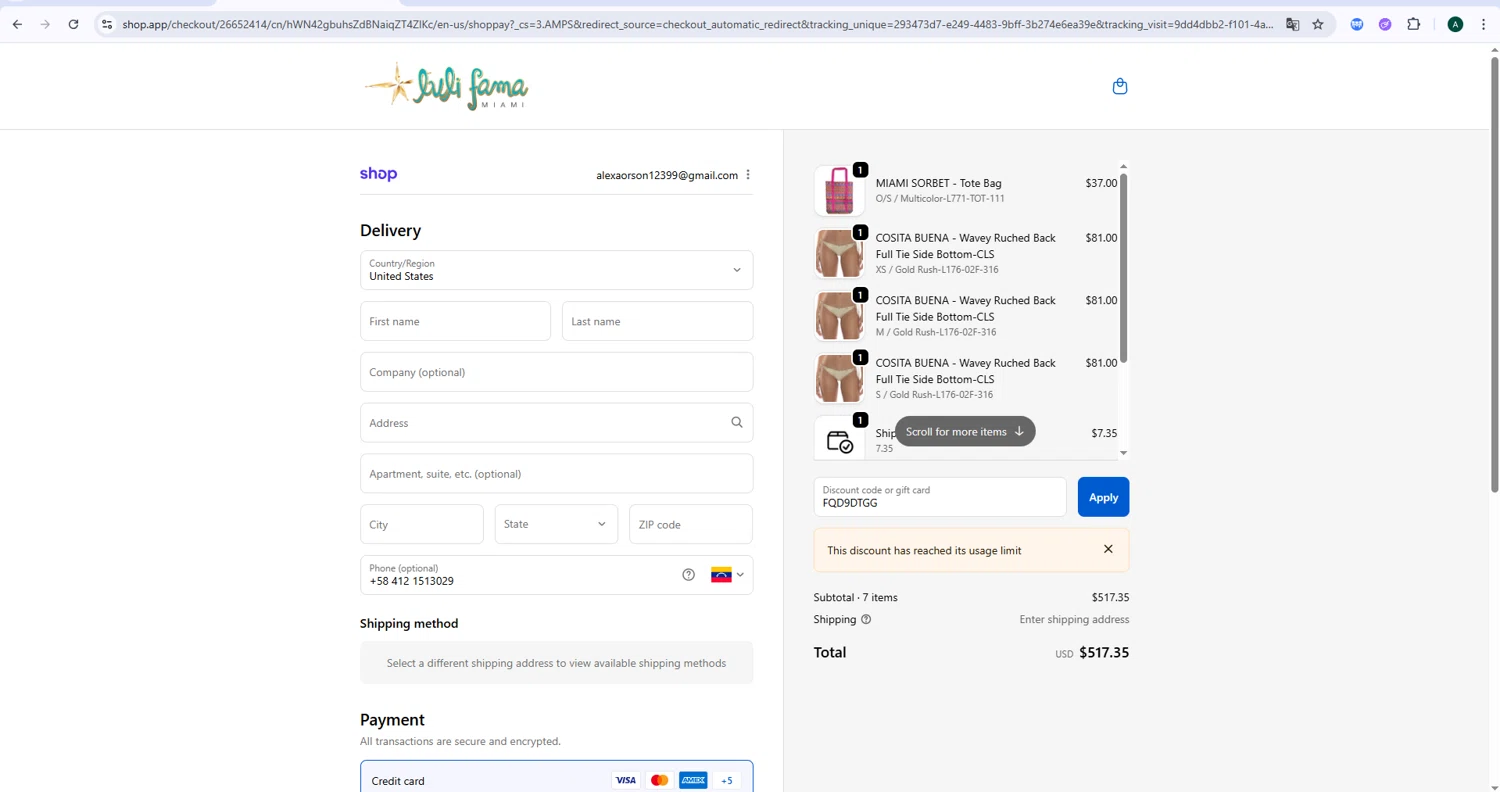Dismiss the discount usage limit message
Screen dimensions: 1500x792
(x=1108, y=549)
